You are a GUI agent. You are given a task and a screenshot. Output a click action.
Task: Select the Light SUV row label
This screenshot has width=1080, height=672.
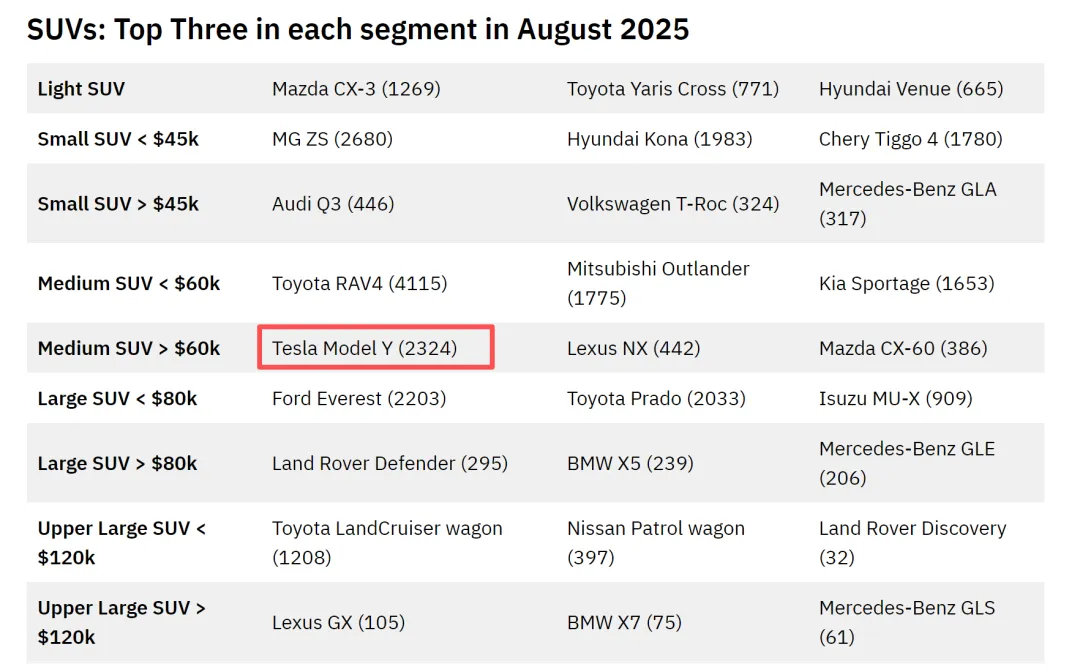point(81,89)
